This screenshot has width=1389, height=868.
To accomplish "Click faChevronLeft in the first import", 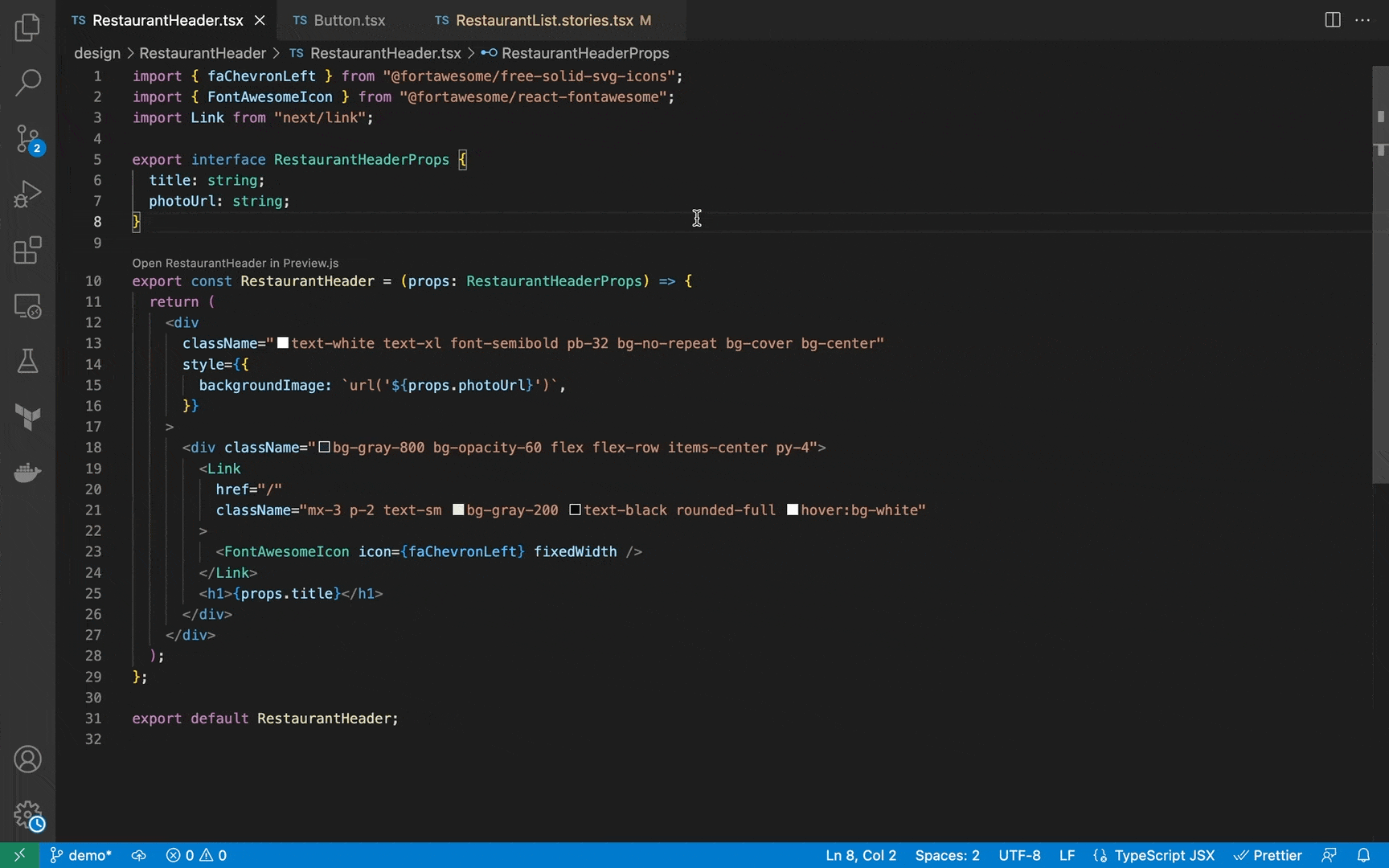I will pos(261,76).
